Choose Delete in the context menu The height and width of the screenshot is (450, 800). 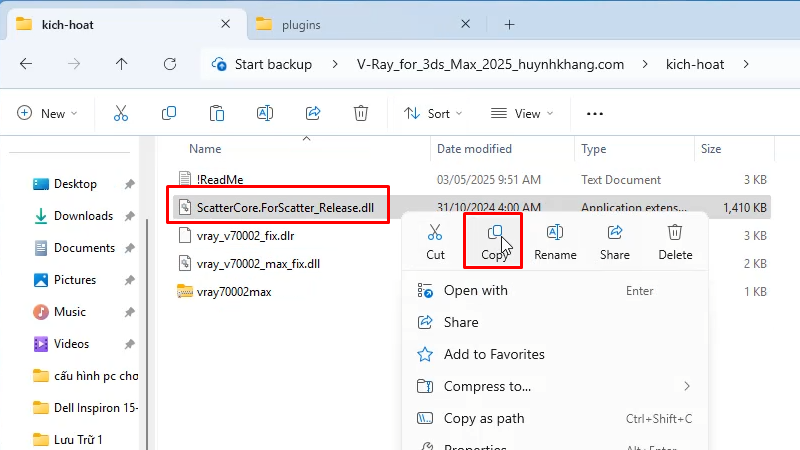[x=675, y=242]
